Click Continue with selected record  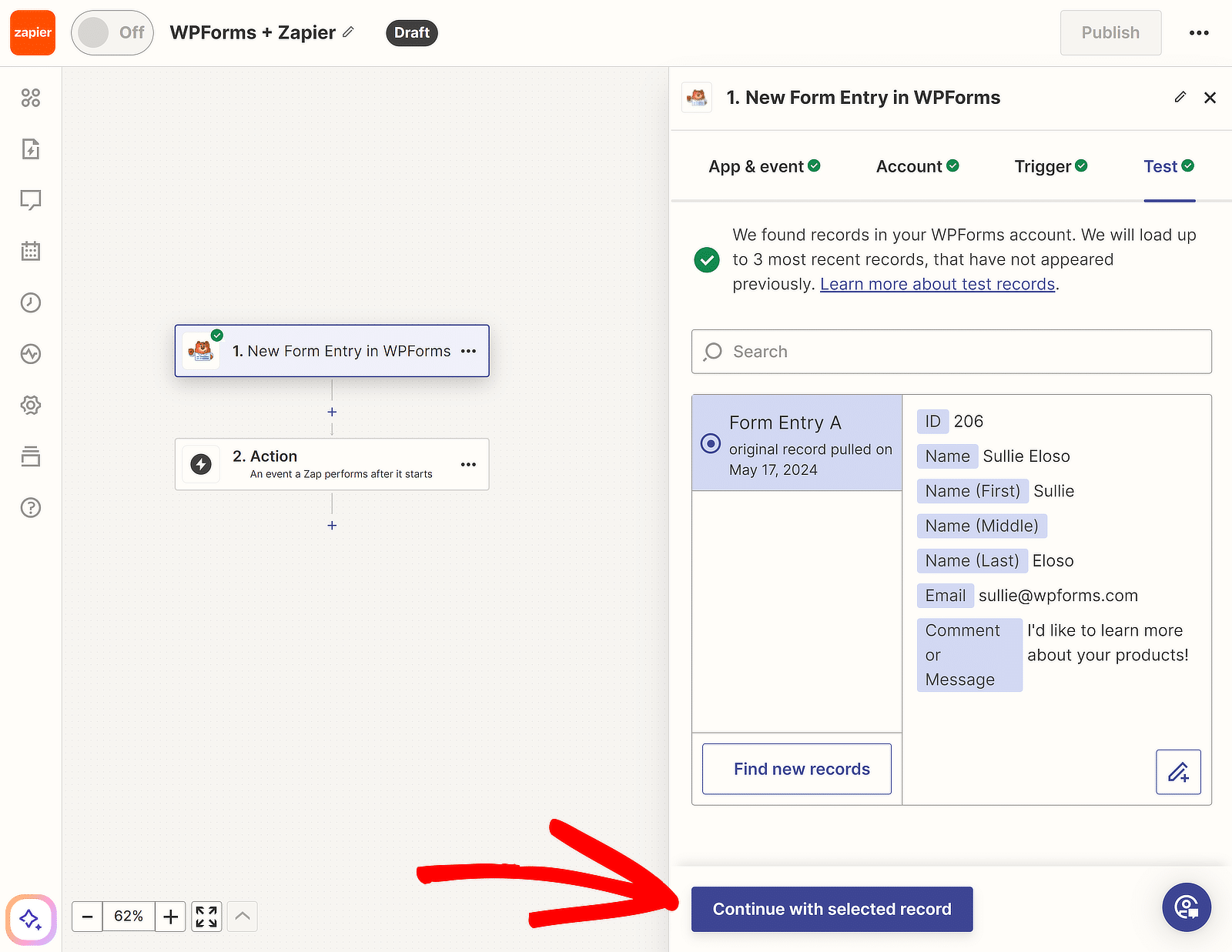(x=832, y=909)
